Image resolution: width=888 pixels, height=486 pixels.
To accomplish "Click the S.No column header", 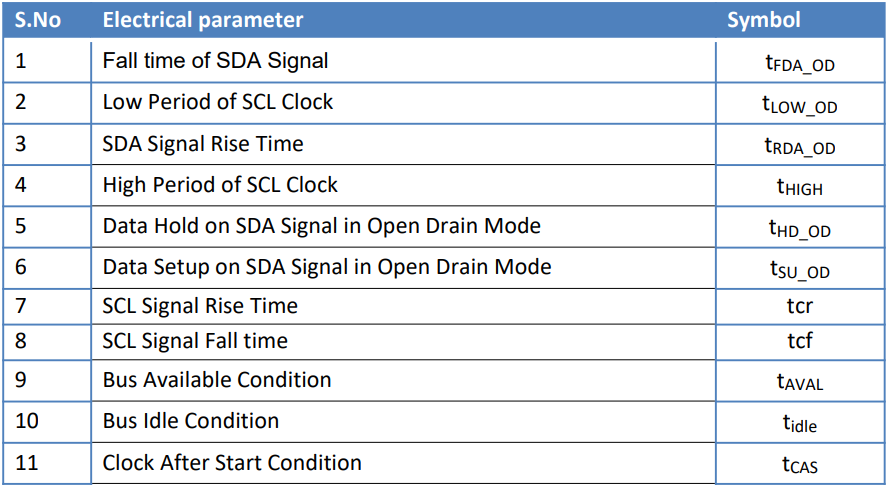I will 38,20.
